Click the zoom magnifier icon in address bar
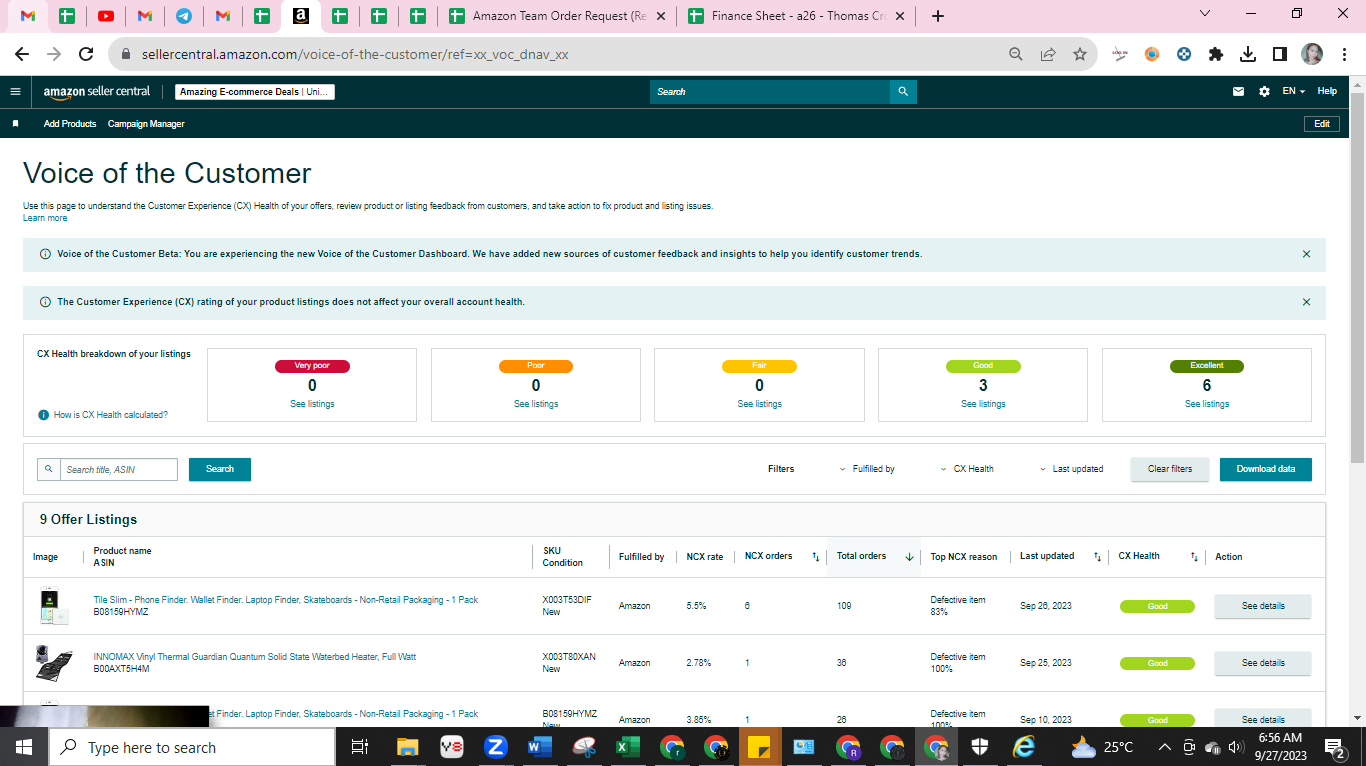 (x=1016, y=54)
